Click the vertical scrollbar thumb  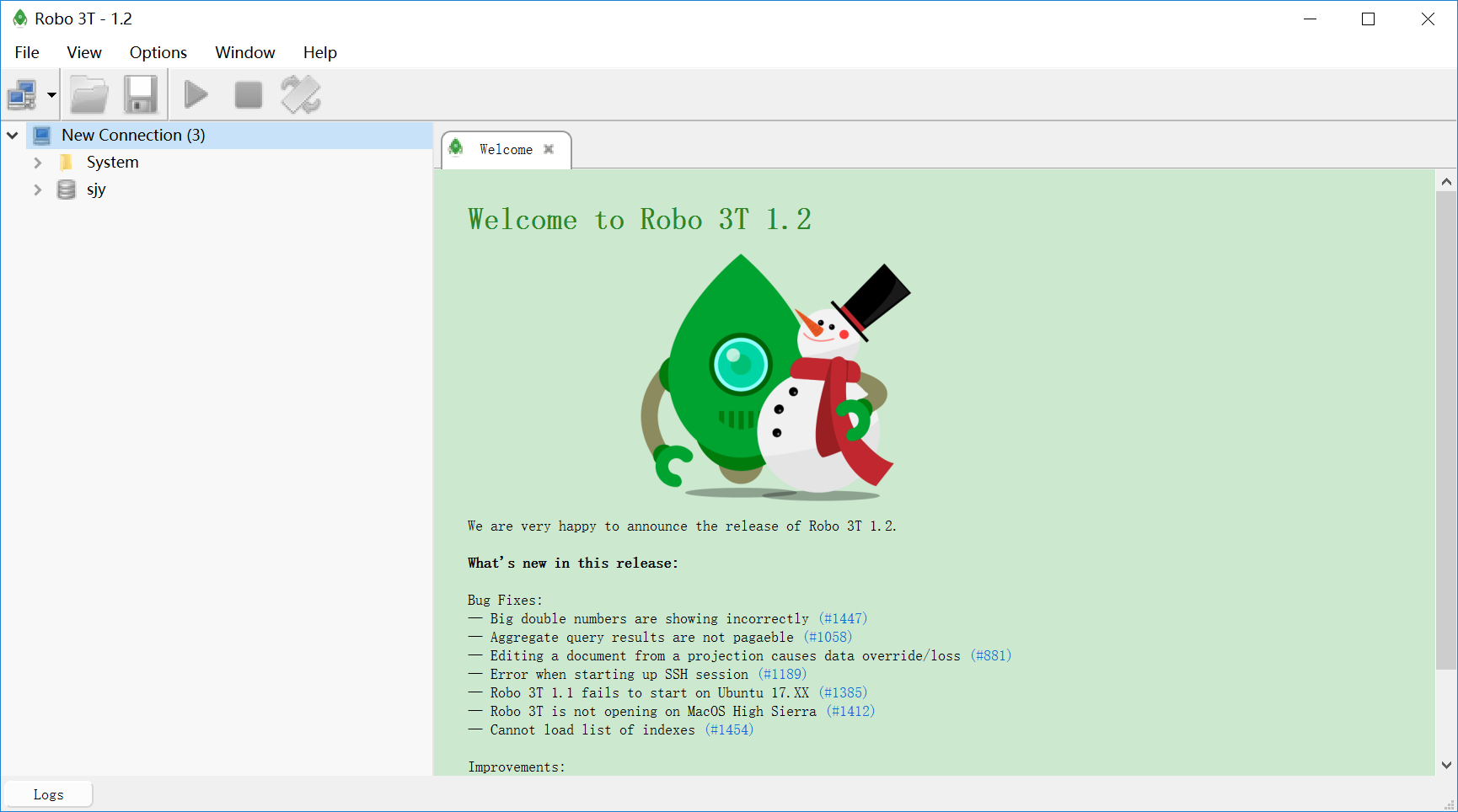tap(1446, 430)
